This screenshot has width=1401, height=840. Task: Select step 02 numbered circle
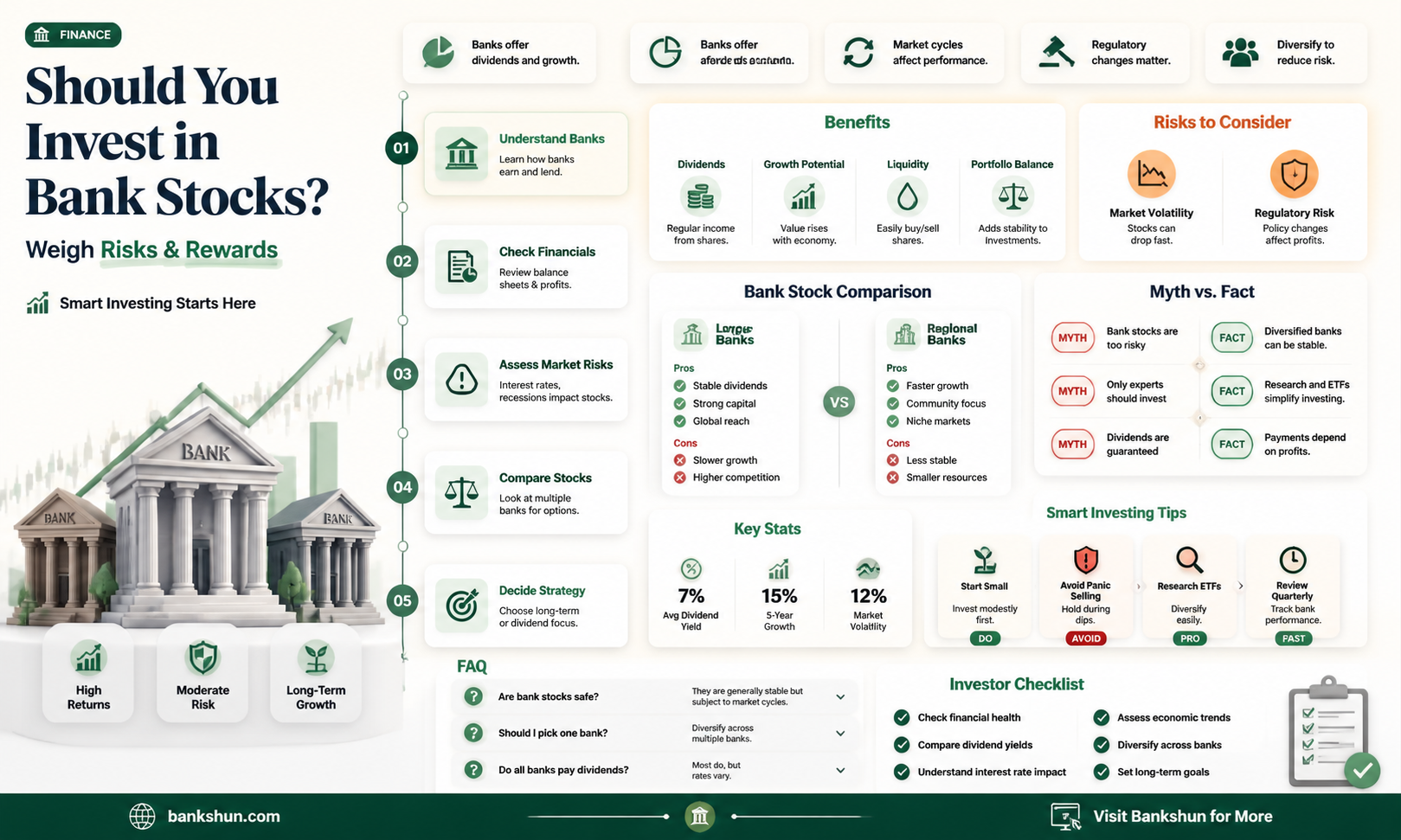pyautogui.click(x=402, y=261)
